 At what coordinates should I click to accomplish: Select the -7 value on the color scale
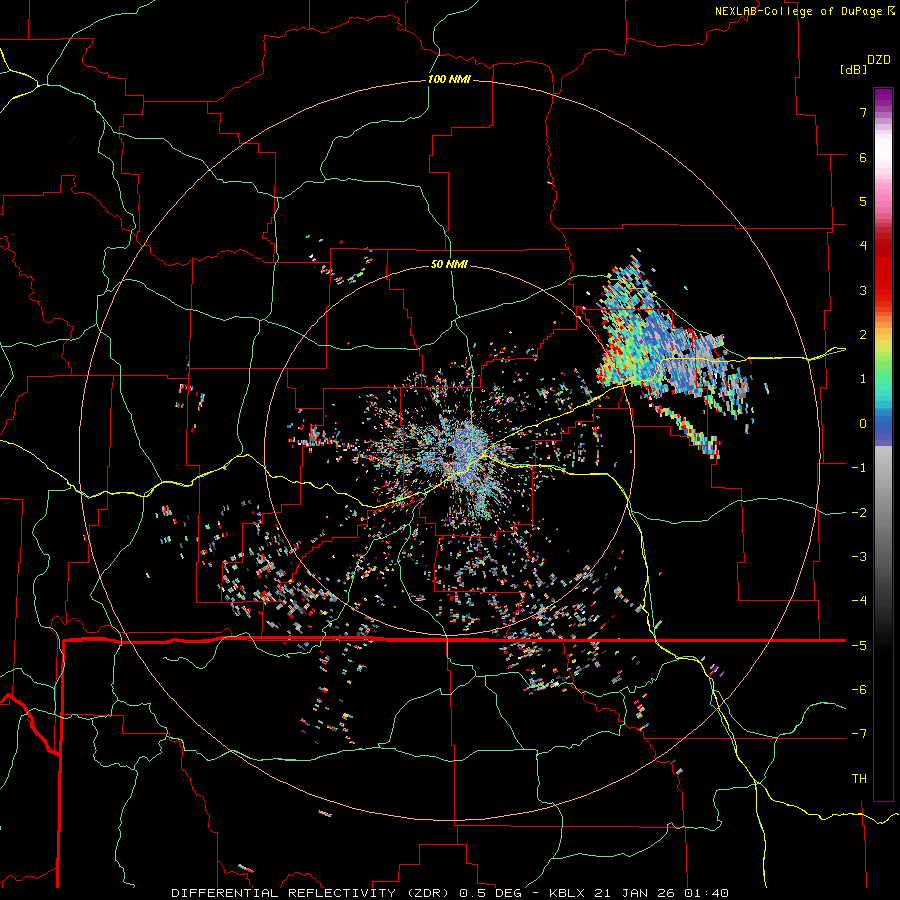click(x=859, y=734)
